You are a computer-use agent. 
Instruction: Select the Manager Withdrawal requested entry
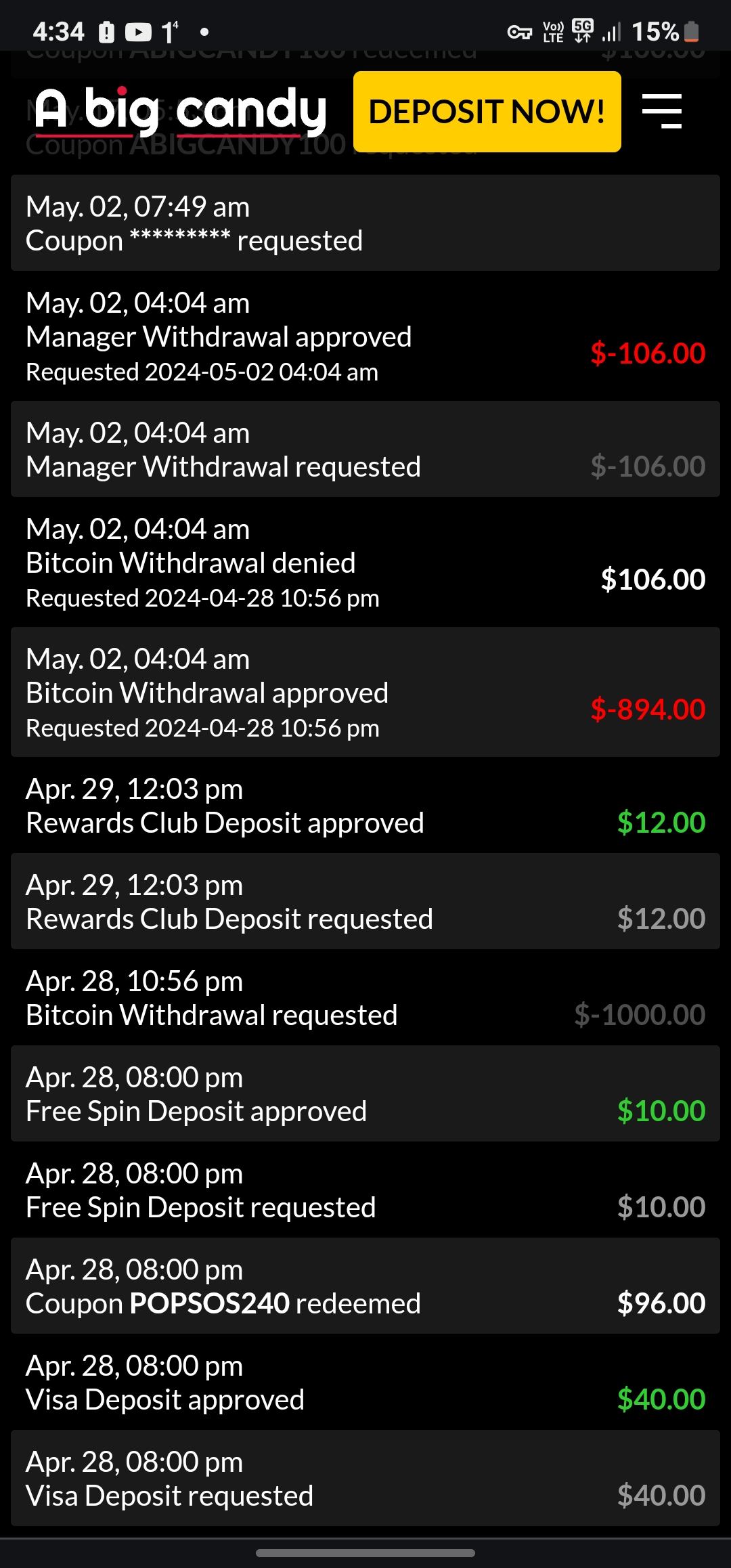click(x=365, y=449)
